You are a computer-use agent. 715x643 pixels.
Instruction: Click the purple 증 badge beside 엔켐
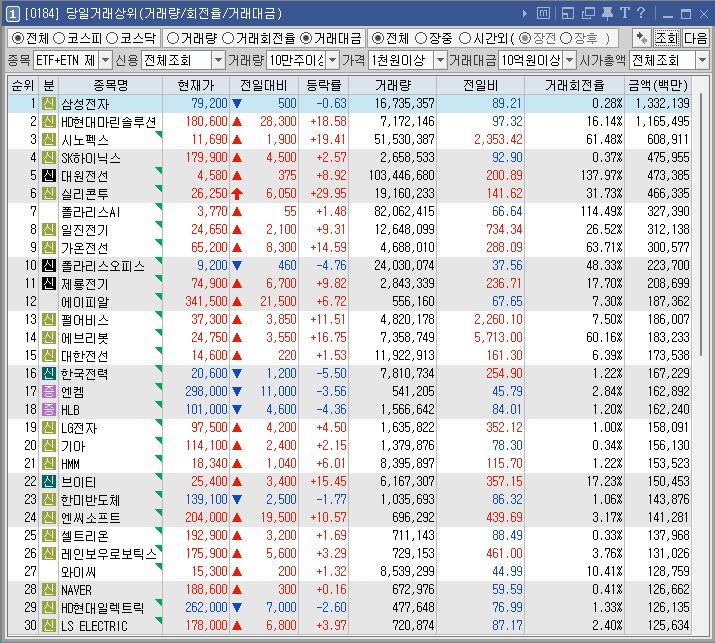tap(49, 391)
